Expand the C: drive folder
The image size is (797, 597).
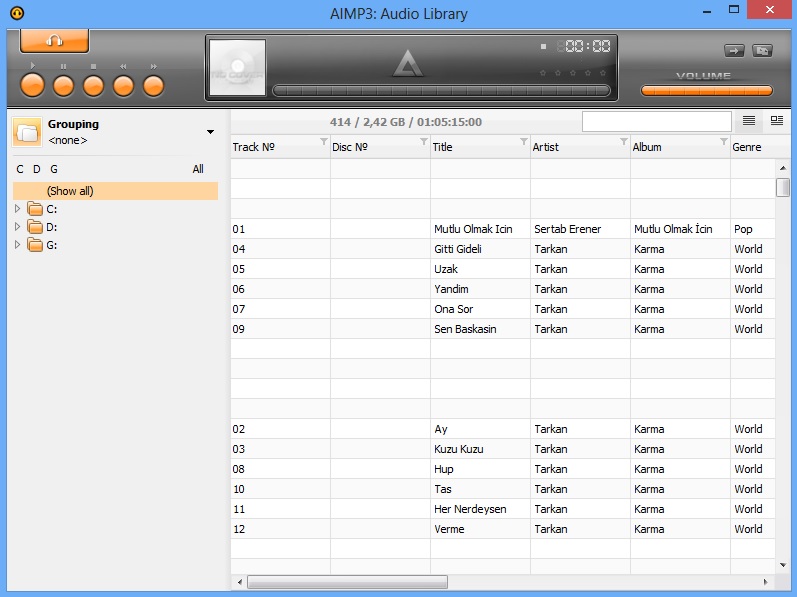point(17,209)
